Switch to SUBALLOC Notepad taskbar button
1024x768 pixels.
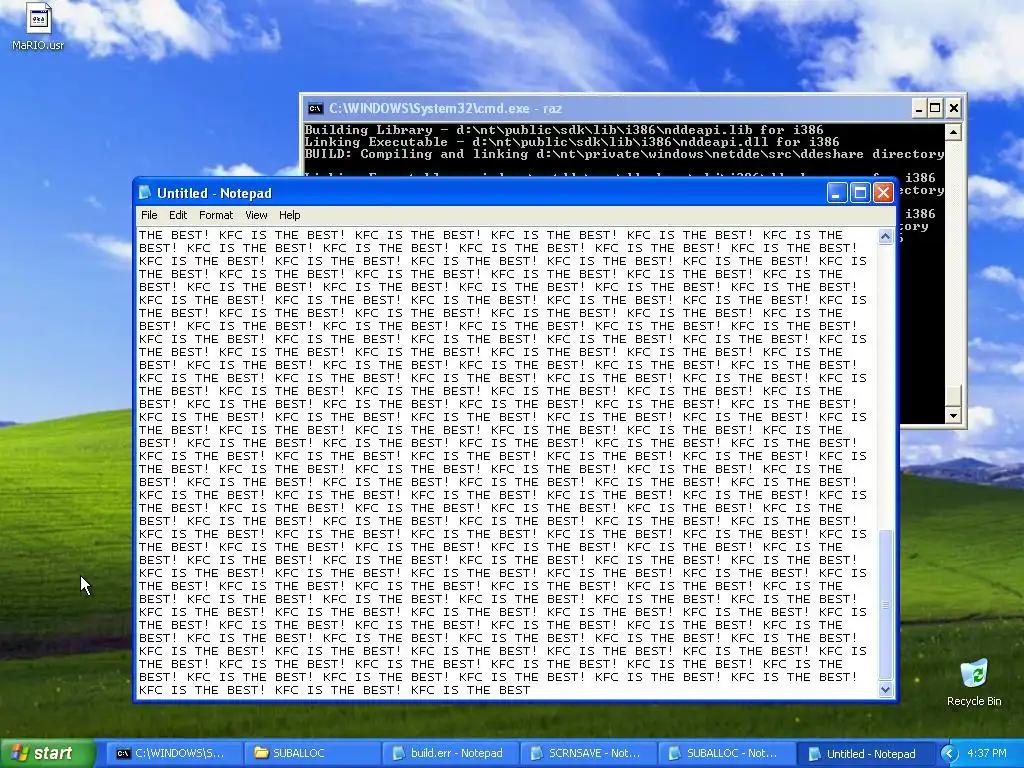pos(726,754)
